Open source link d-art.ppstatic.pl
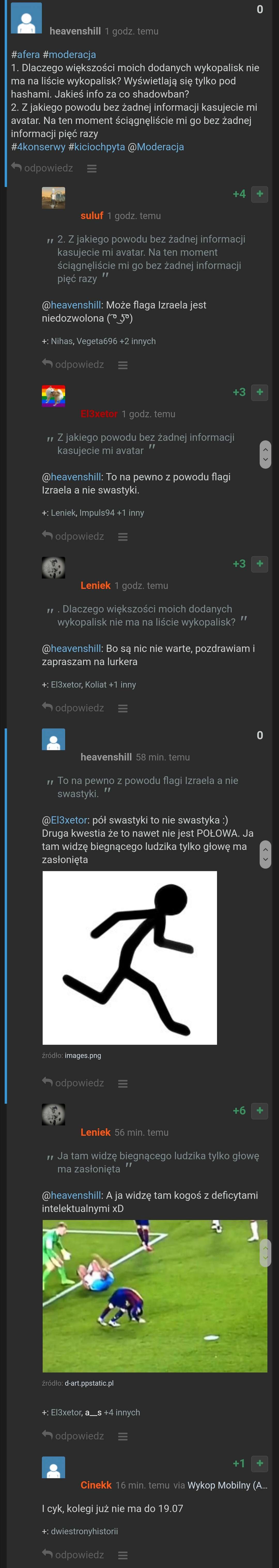279x1568 pixels. point(89,1383)
